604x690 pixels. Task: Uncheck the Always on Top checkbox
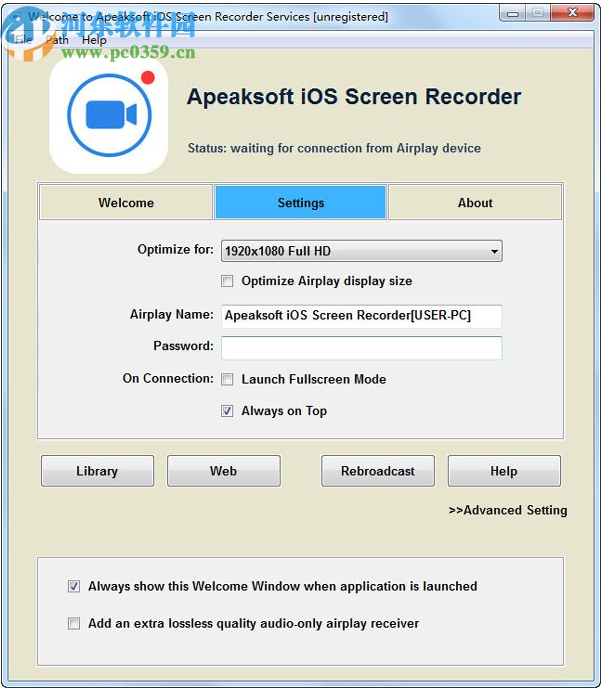pyautogui.click(x=227, y=411)
